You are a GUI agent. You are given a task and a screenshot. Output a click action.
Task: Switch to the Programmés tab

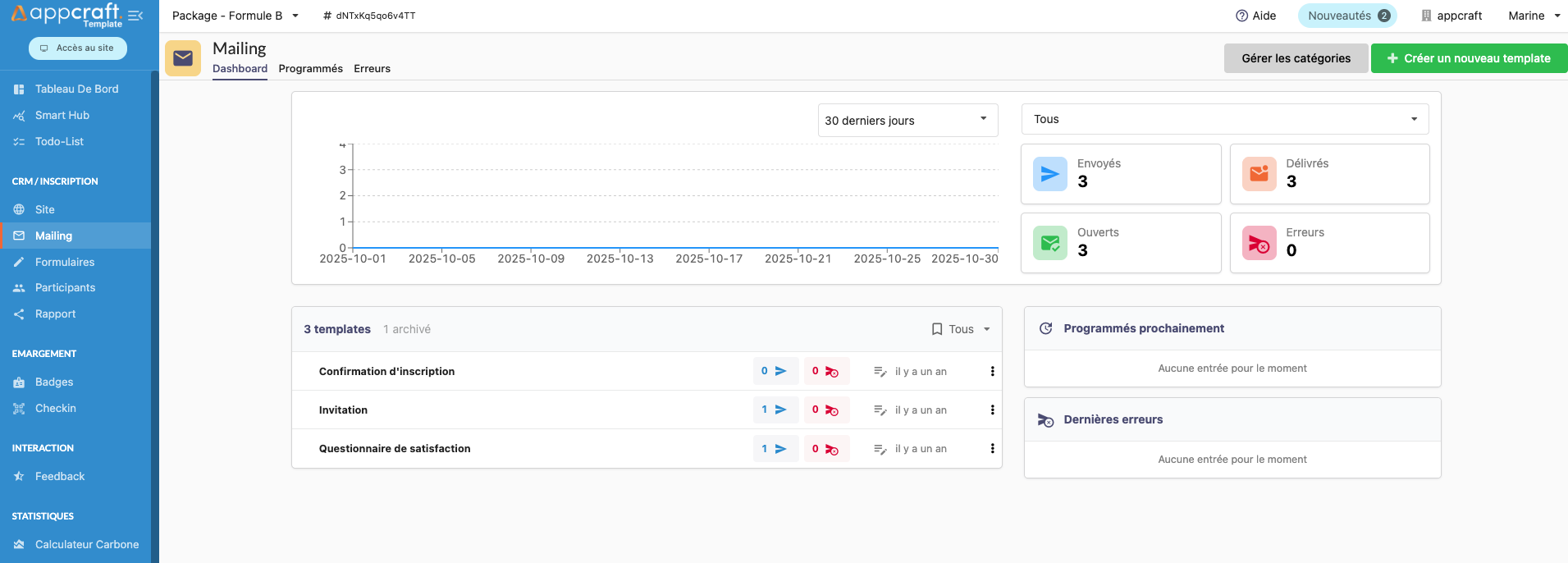[x=310, y=69]
